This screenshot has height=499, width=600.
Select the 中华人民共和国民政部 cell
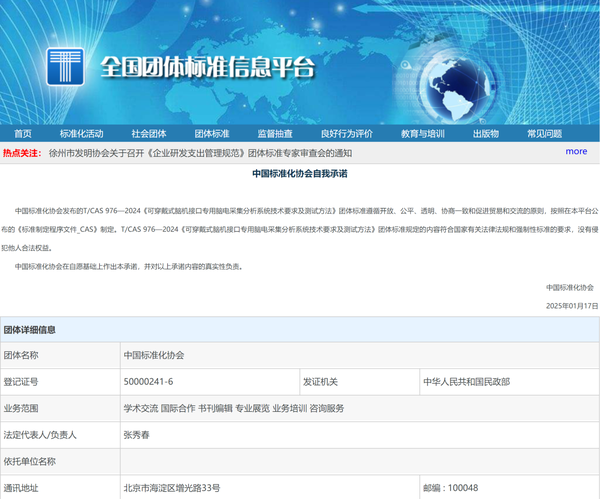click(509, 382)
